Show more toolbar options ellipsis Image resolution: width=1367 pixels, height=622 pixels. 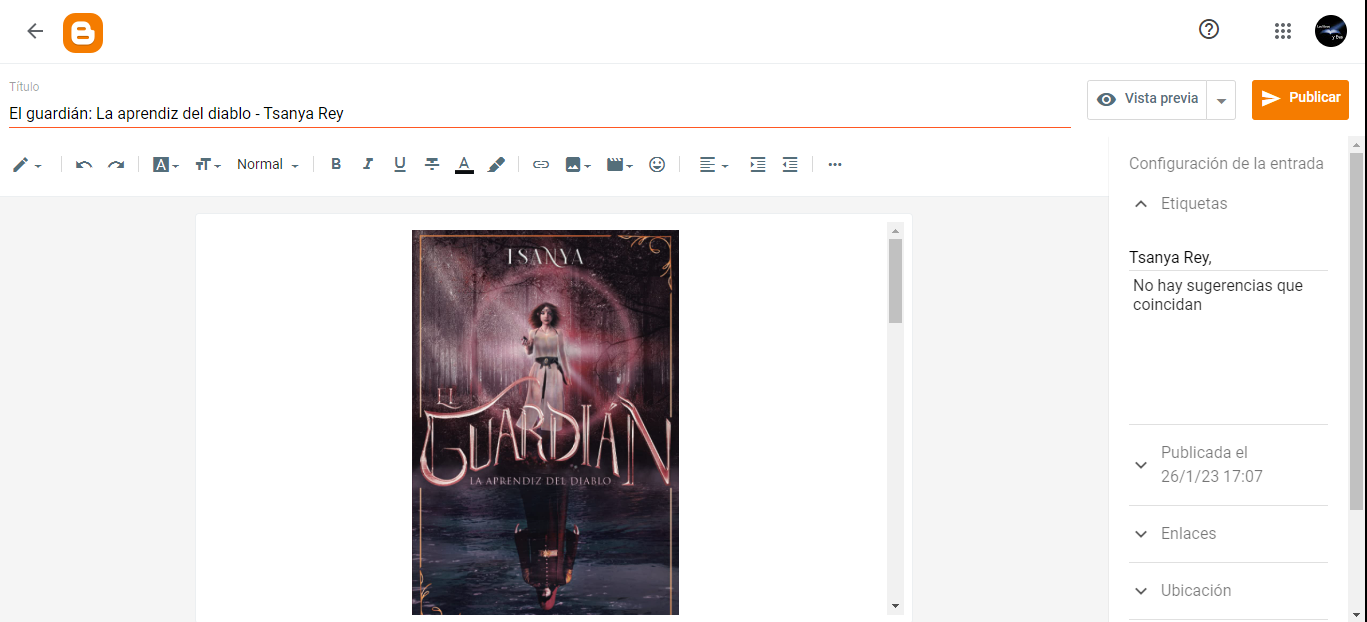(835, 165)
